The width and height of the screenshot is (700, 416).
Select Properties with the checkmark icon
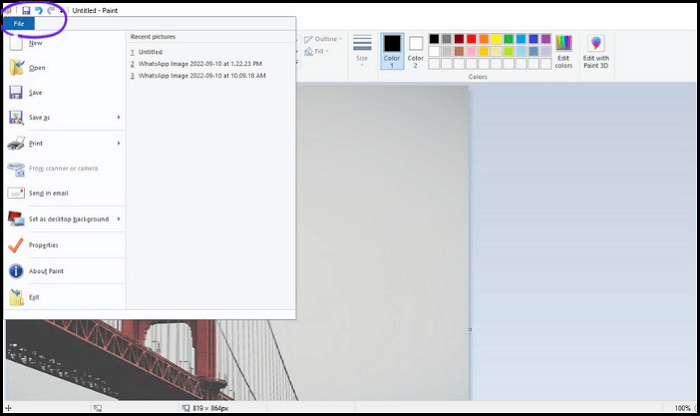point(42,245)
